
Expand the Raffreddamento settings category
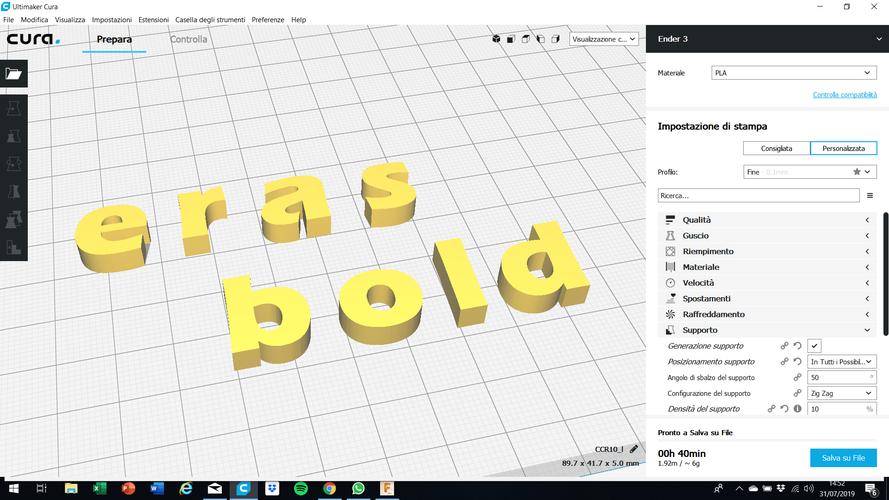point(767,315)
